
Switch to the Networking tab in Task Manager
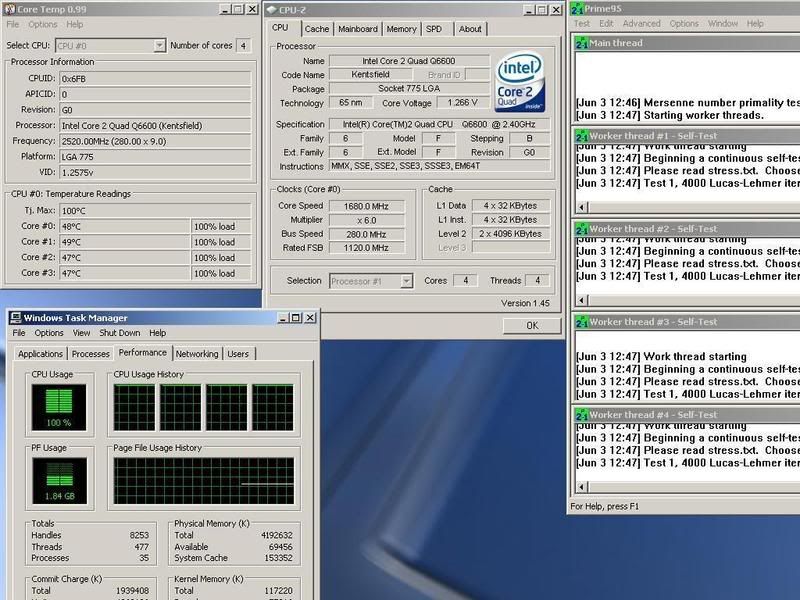point(197,354)
